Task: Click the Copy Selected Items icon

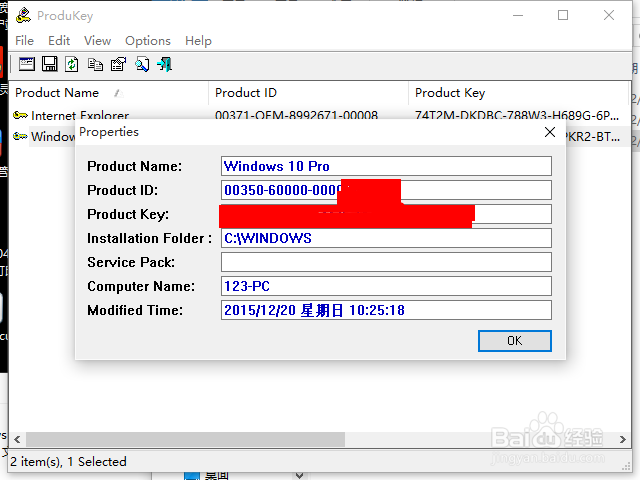Action: click(96, 64)
